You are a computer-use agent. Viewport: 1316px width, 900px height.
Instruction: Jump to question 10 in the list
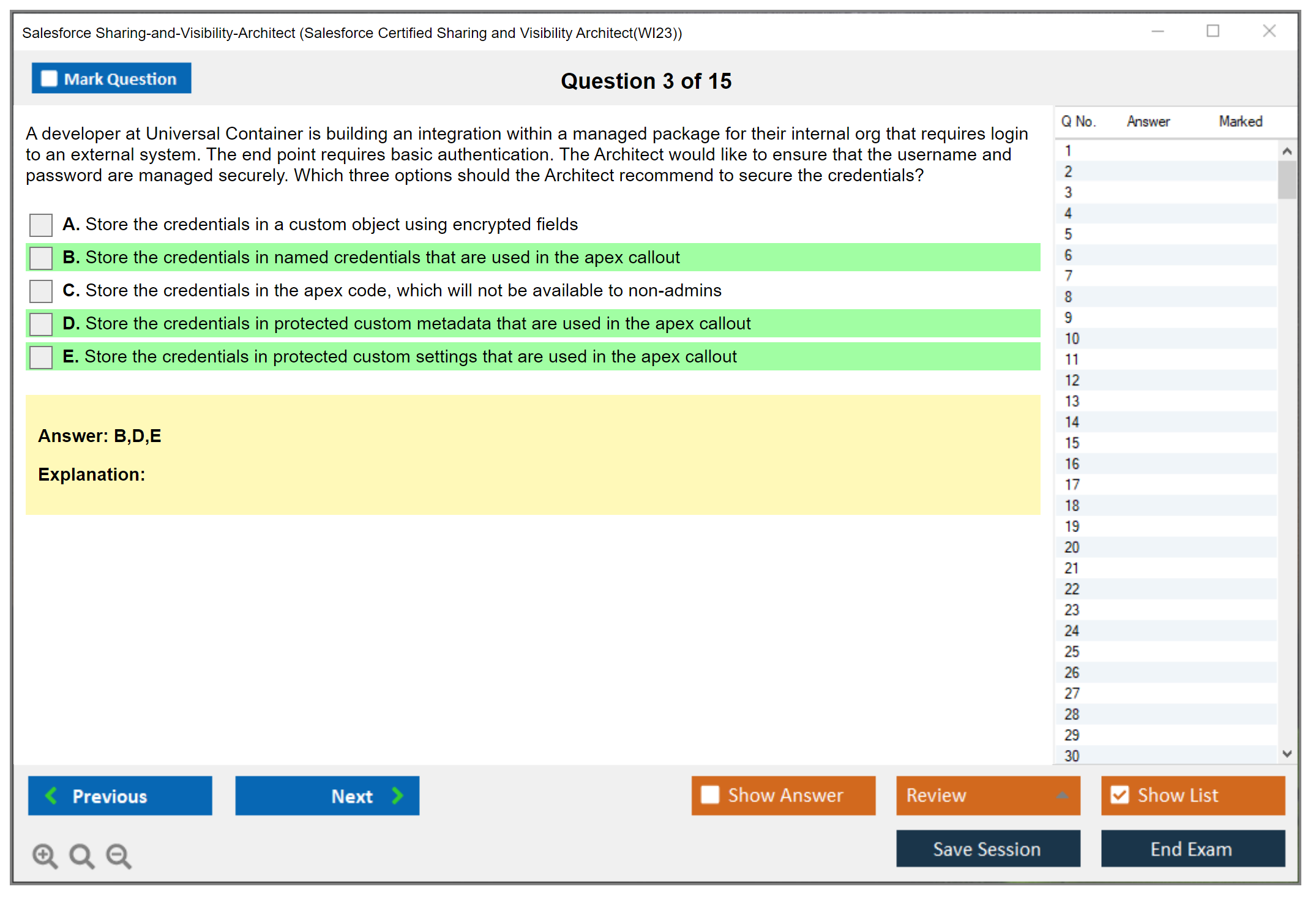[x=1072, y=339]
